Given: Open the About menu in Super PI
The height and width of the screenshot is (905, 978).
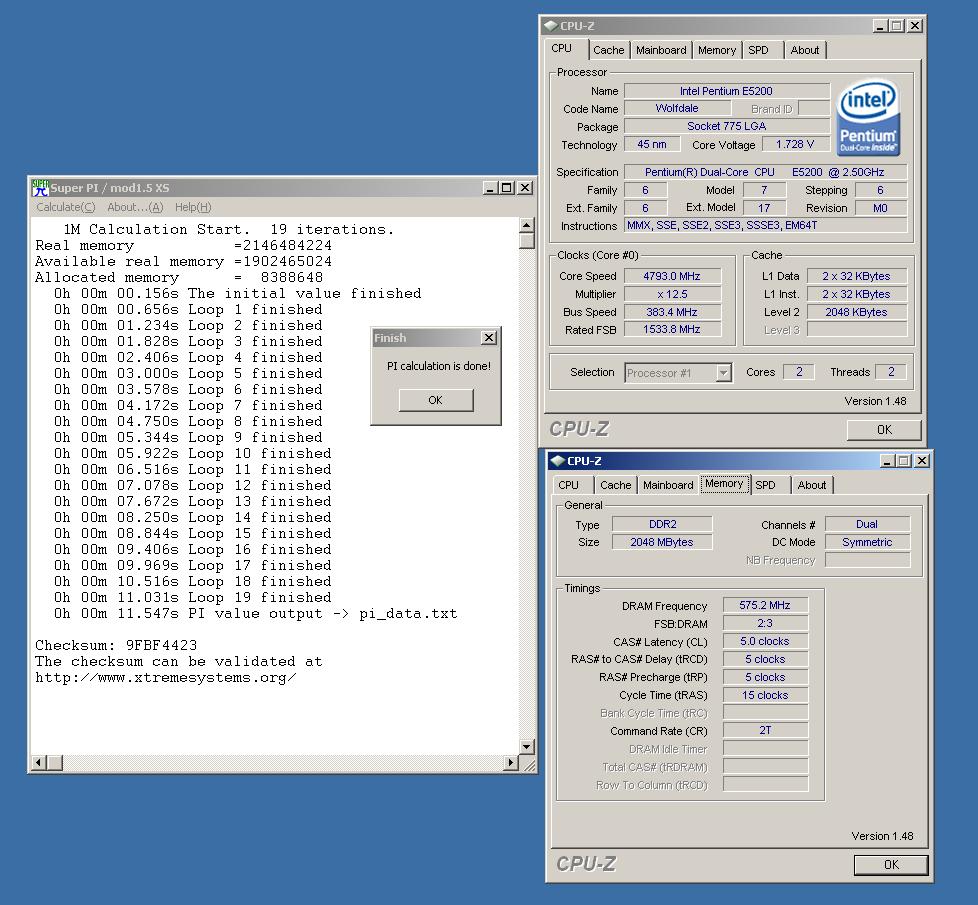Looking at the screenshot, I should (x=135, y=207).
